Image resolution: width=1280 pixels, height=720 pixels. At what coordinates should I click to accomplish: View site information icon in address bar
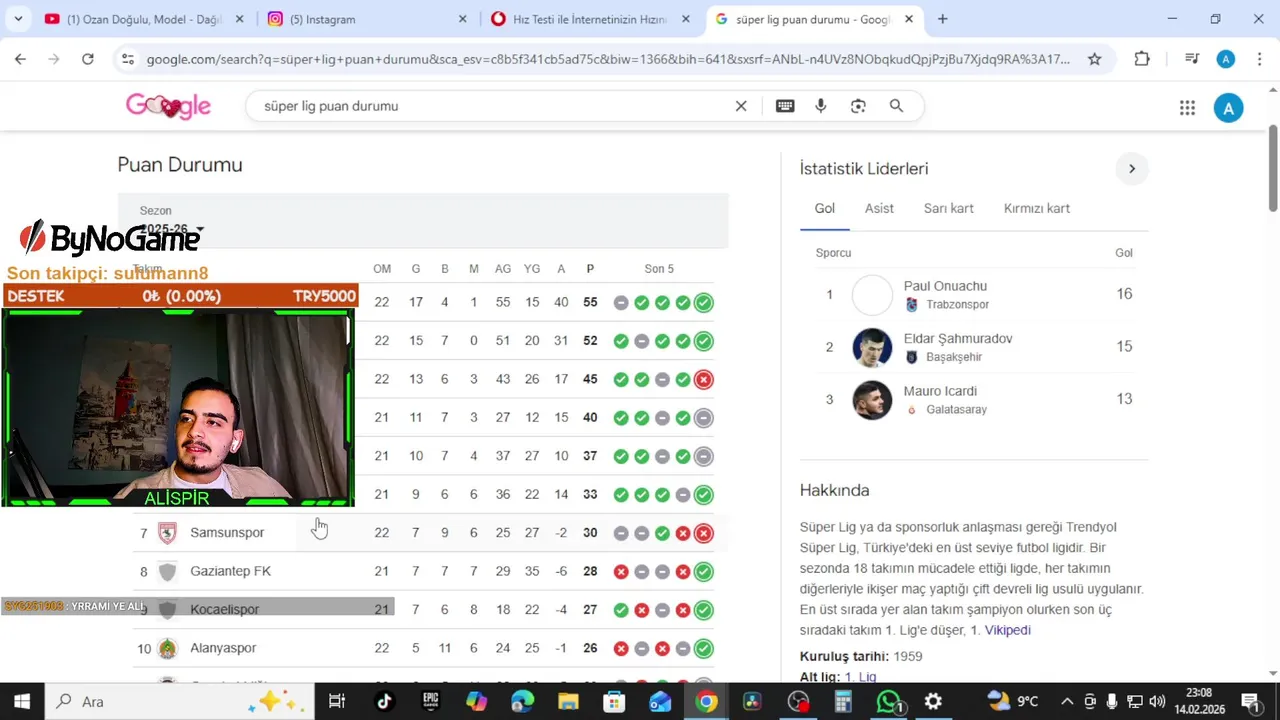tap(127, 59)
